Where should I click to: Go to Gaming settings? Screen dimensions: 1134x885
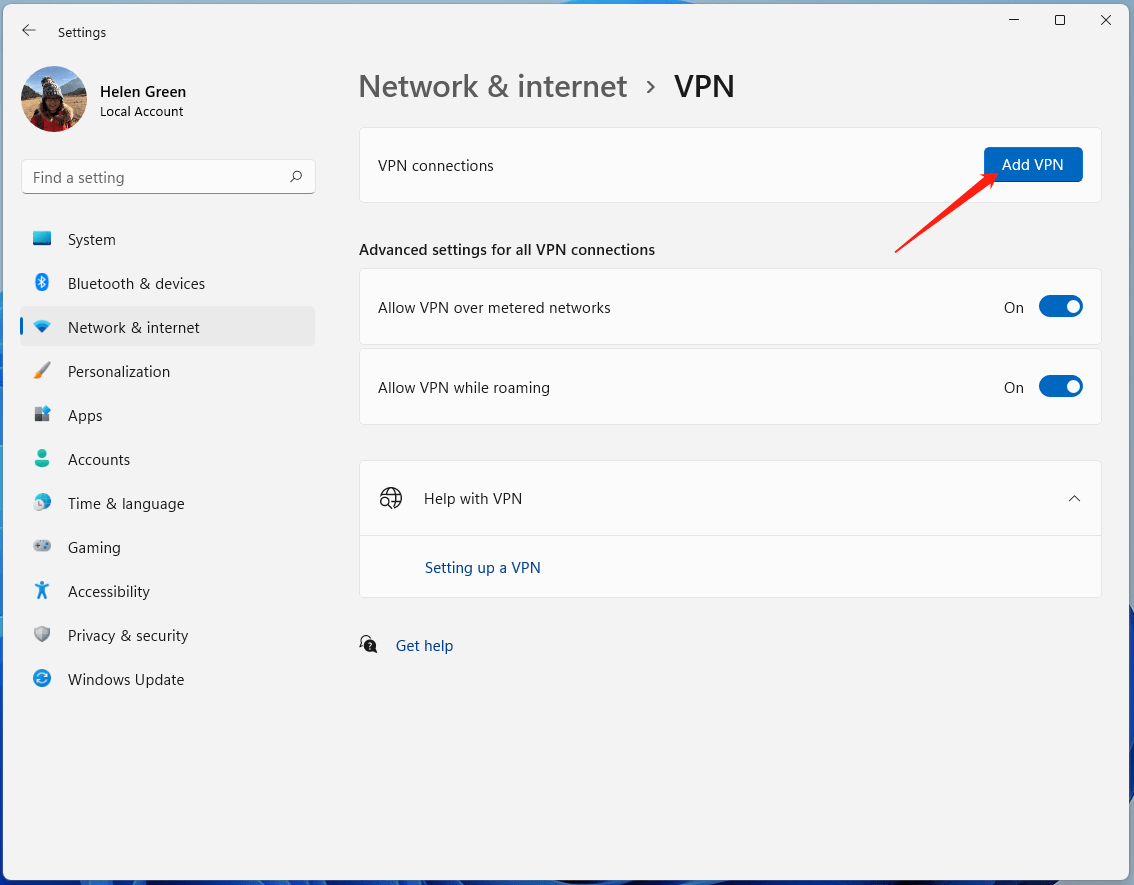(x=168, y=548)
